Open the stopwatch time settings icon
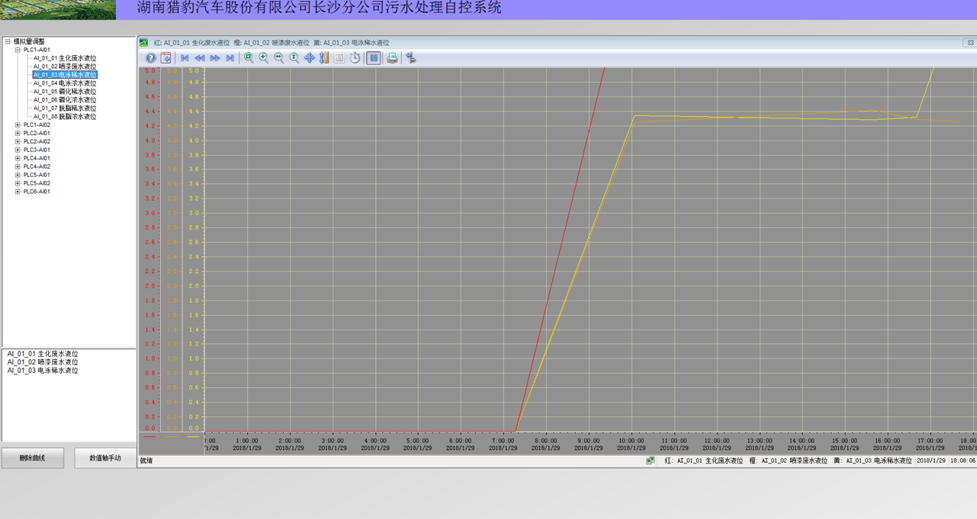The width and height of the screenshot is (977, 519). pos(355,58)
